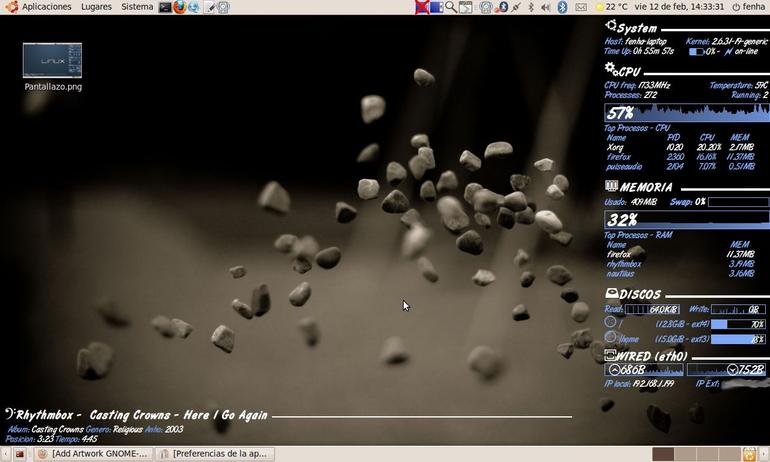Image resolution: width=770 pixels, height=462 pixels.
Task: Open the volume speaker applet
Action: click(546, 7)
